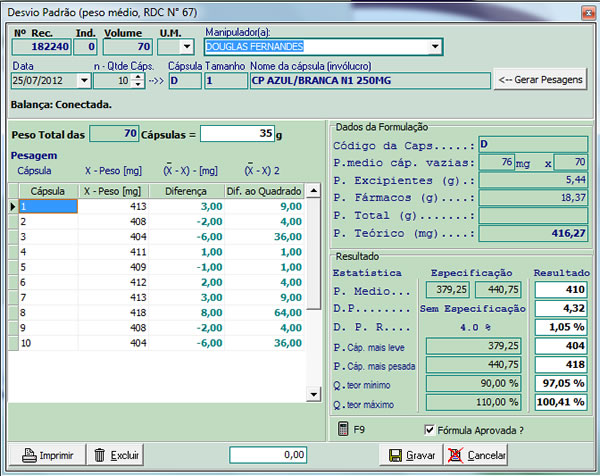Click the D.P. result 4,32
Viewport: 600px width, 476px height.
click(561, 308)
